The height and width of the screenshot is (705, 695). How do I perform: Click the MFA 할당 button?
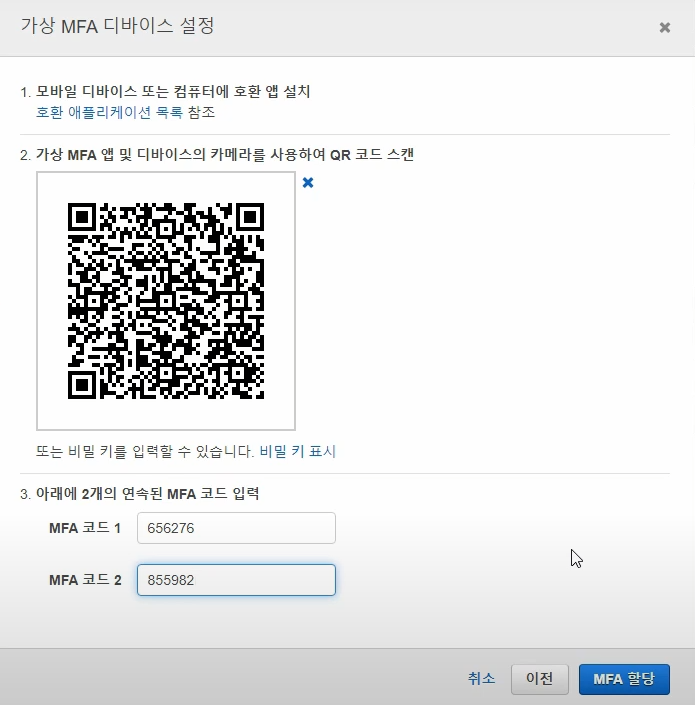624,679
